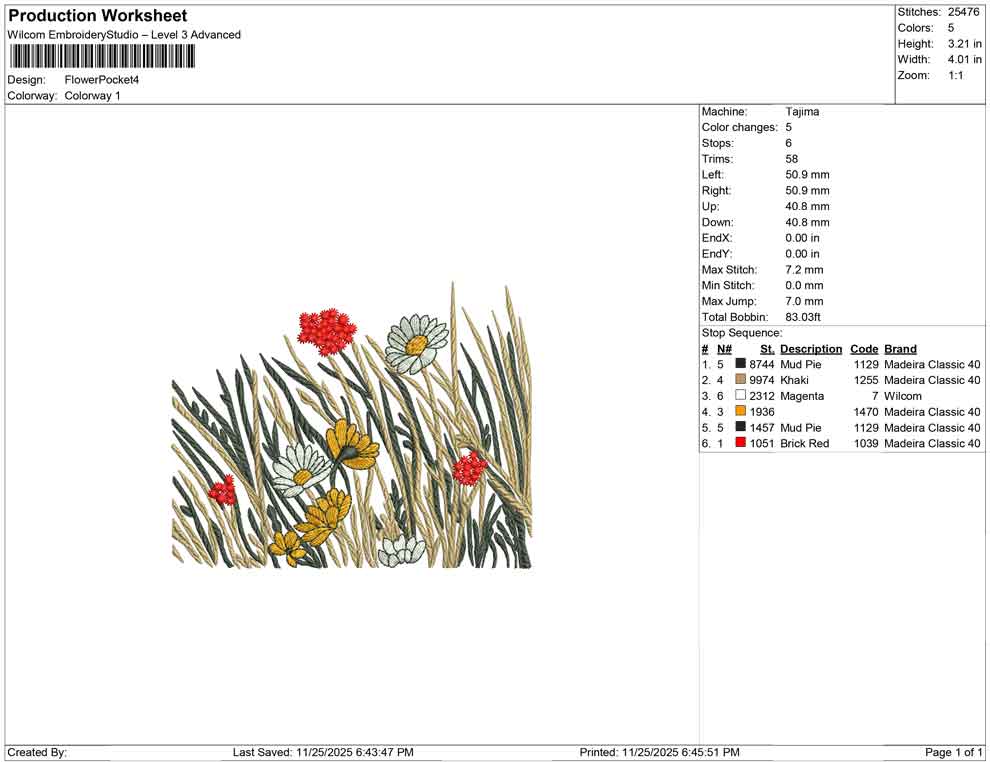Click the Total Bobbin value 83.03ft

pyautogui.click(x=803, y=317)
